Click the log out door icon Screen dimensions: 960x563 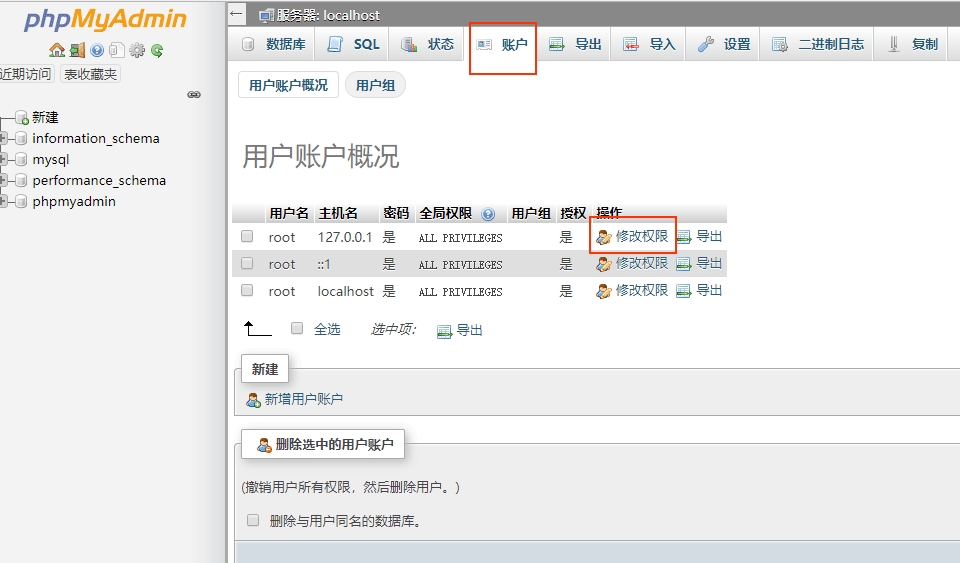pyautogui.click(x=77, y=50)
